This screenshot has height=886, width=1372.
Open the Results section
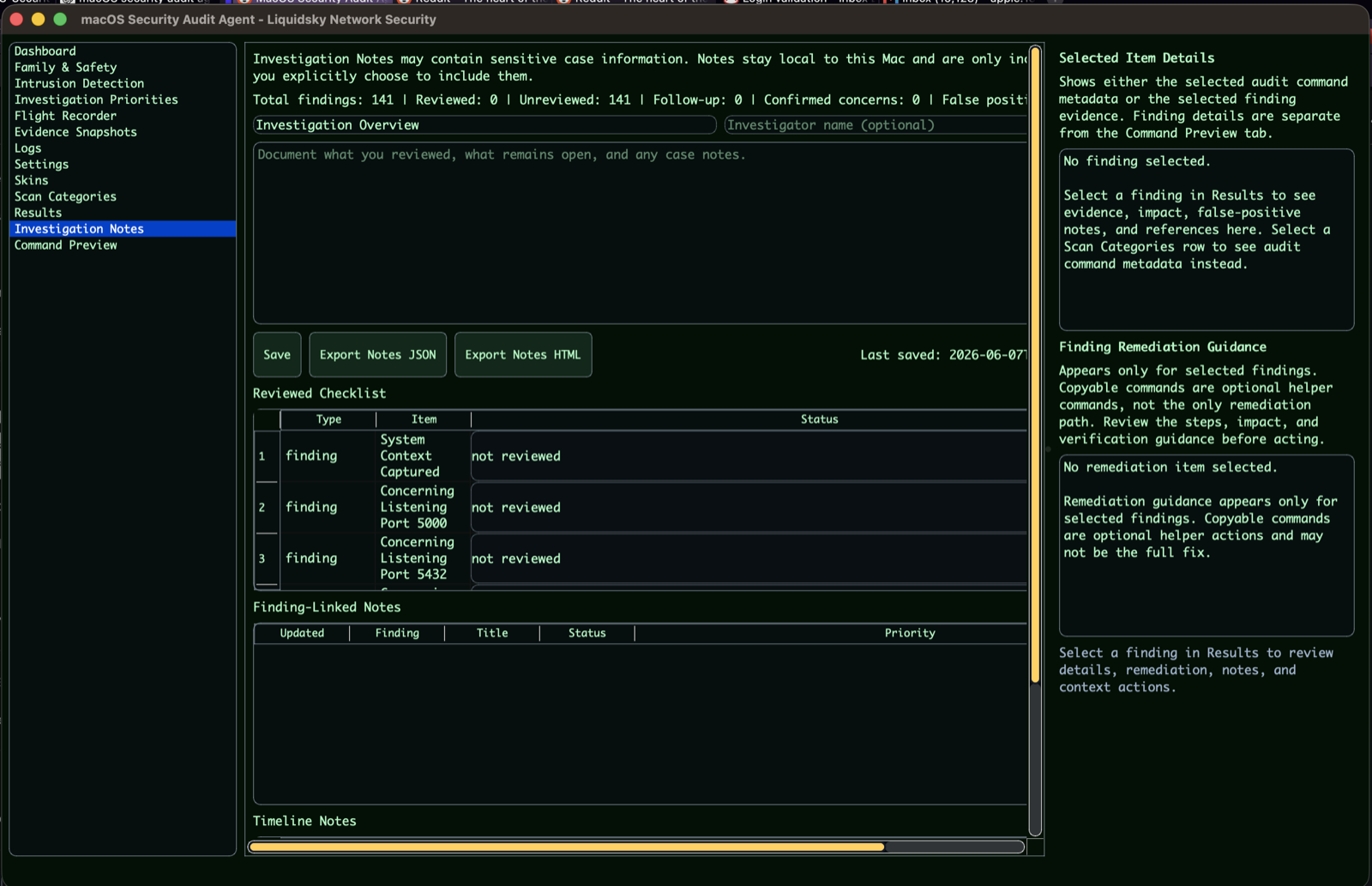tap(123, 213)
